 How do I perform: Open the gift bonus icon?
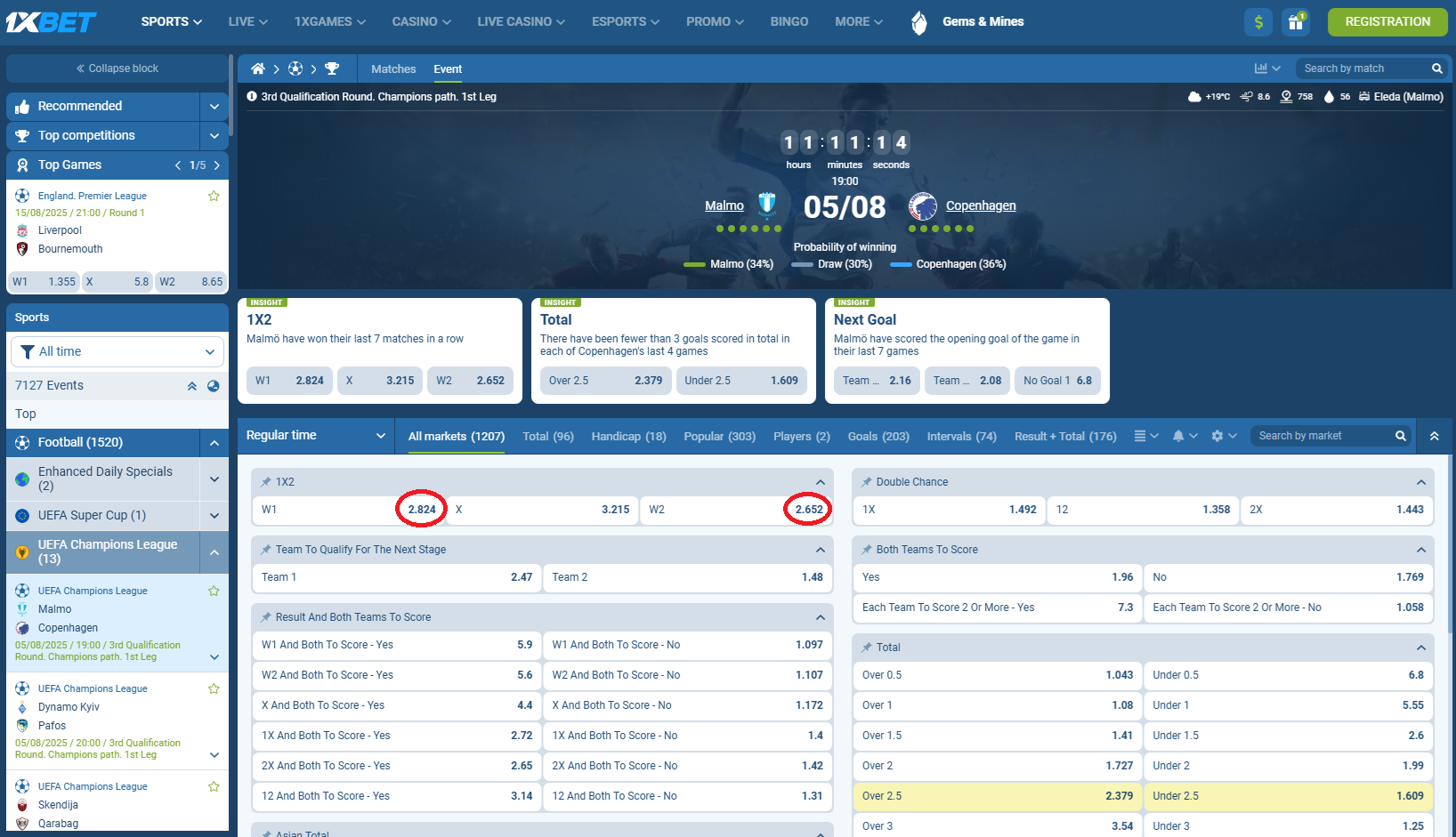tap(1296, 22)
